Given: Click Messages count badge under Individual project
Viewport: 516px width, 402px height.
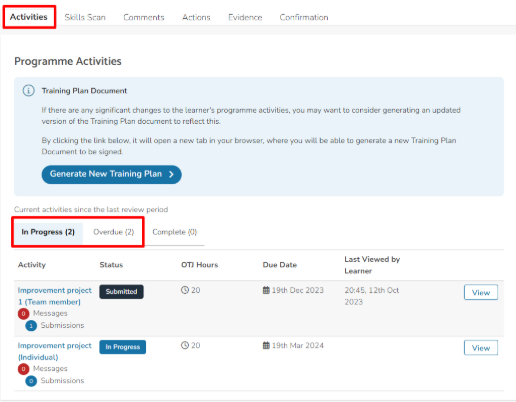Looking at the screenshot, I should click(x=23, y=369).
